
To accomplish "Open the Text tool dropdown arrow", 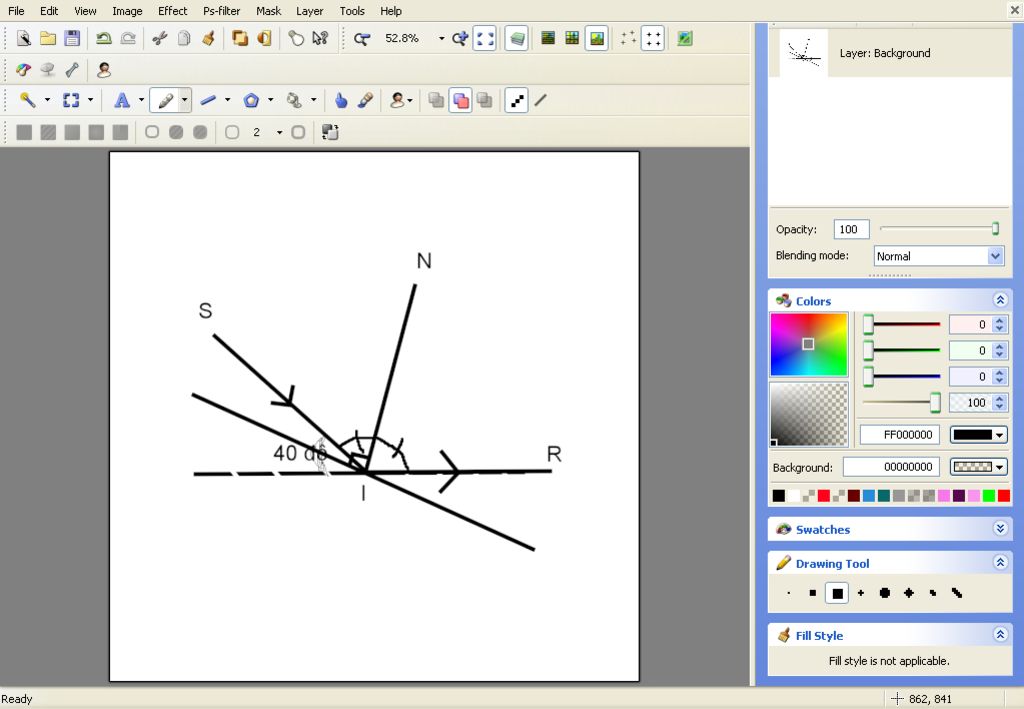I will [141, 100].
